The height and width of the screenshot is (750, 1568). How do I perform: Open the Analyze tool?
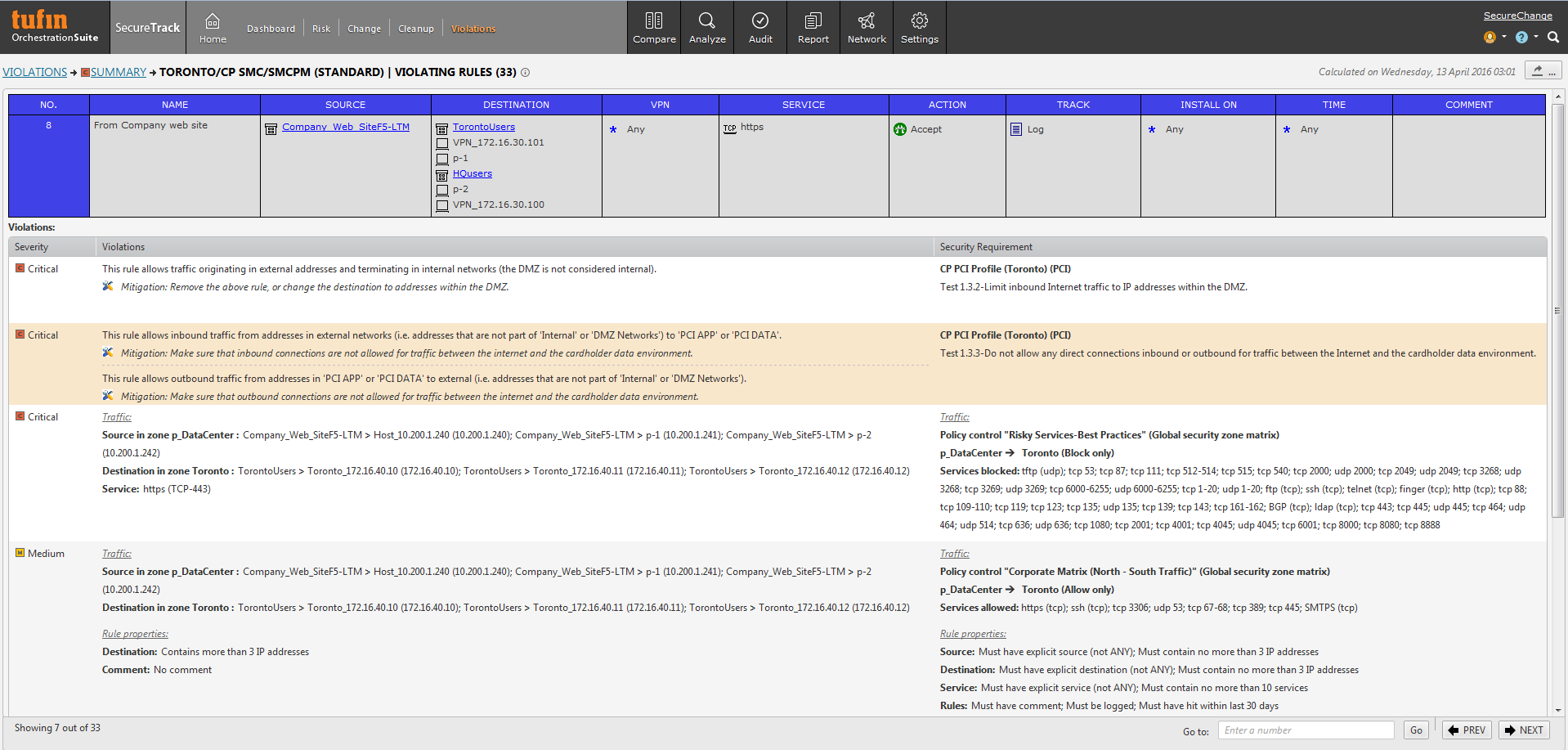[x=707, y=28]
